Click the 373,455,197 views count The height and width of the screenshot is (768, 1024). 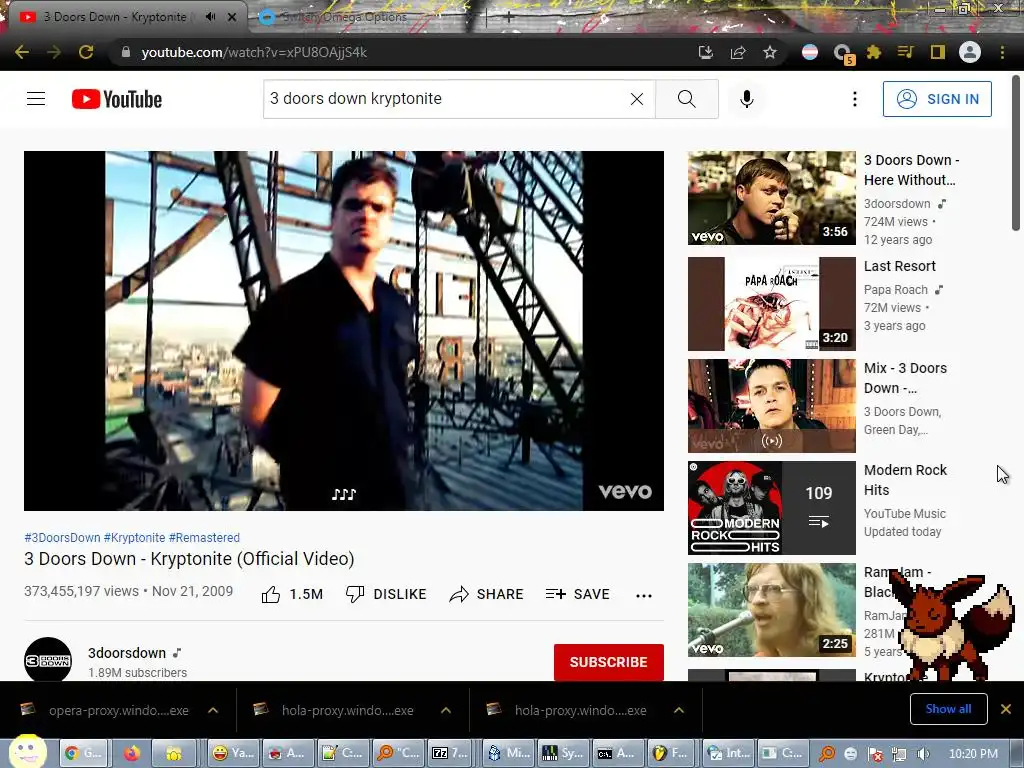coord(82,591)
